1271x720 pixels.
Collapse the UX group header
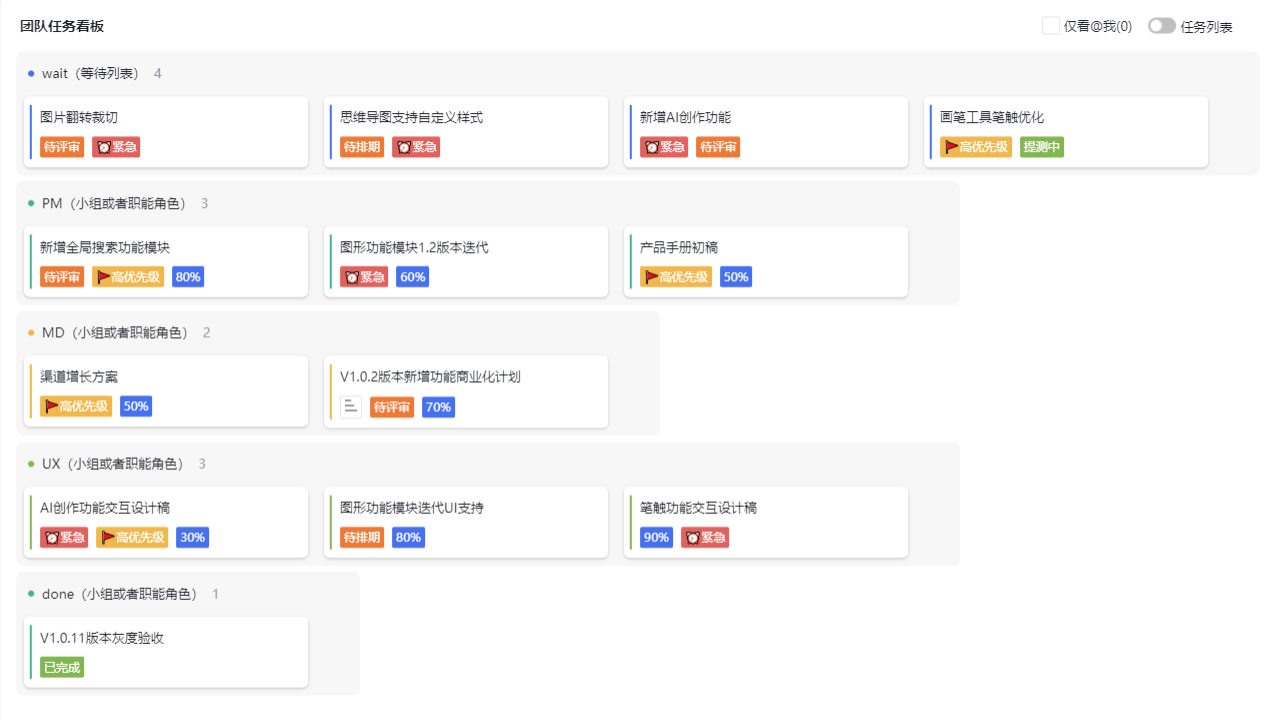[117, 464]
